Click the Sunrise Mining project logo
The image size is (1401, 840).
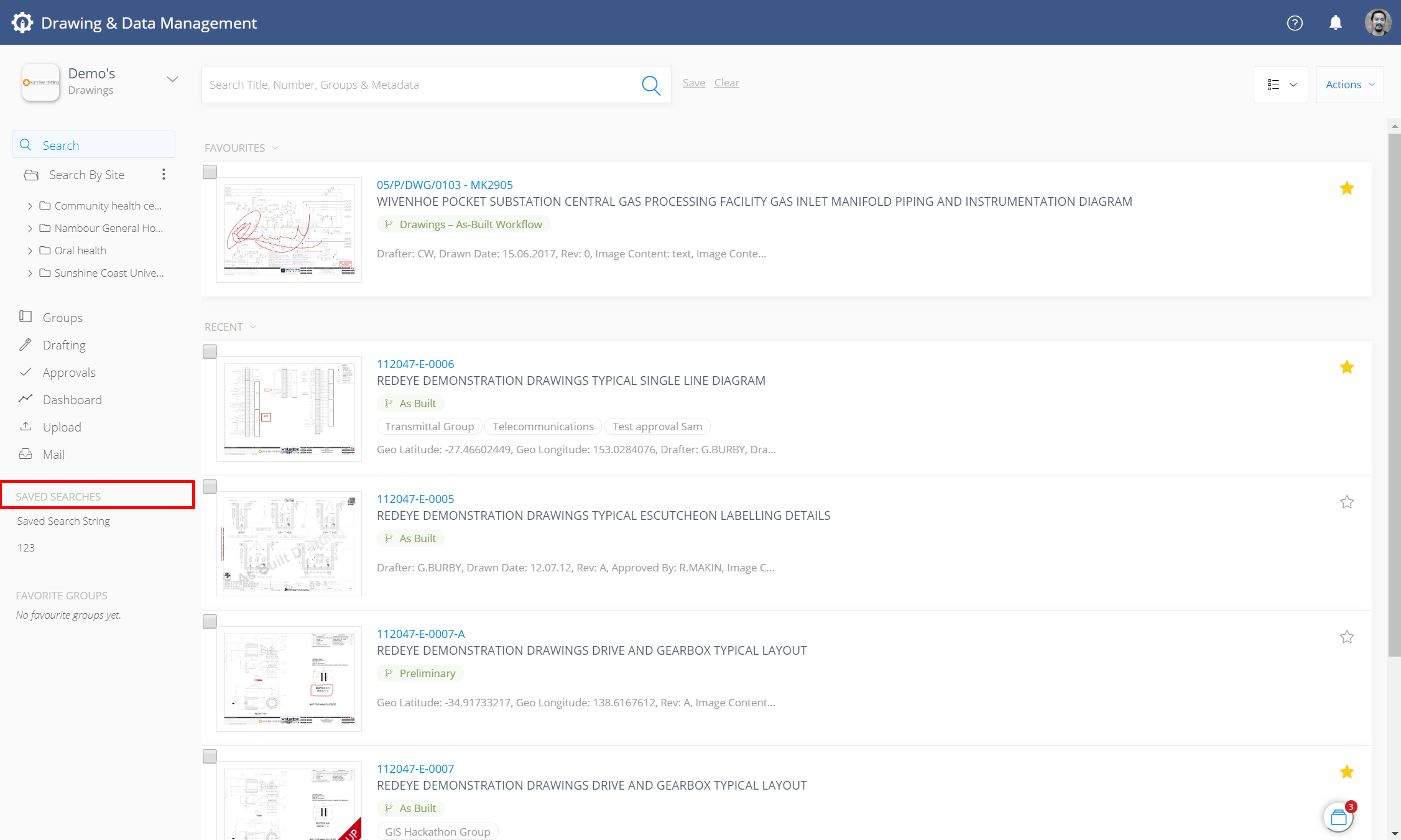40,82
